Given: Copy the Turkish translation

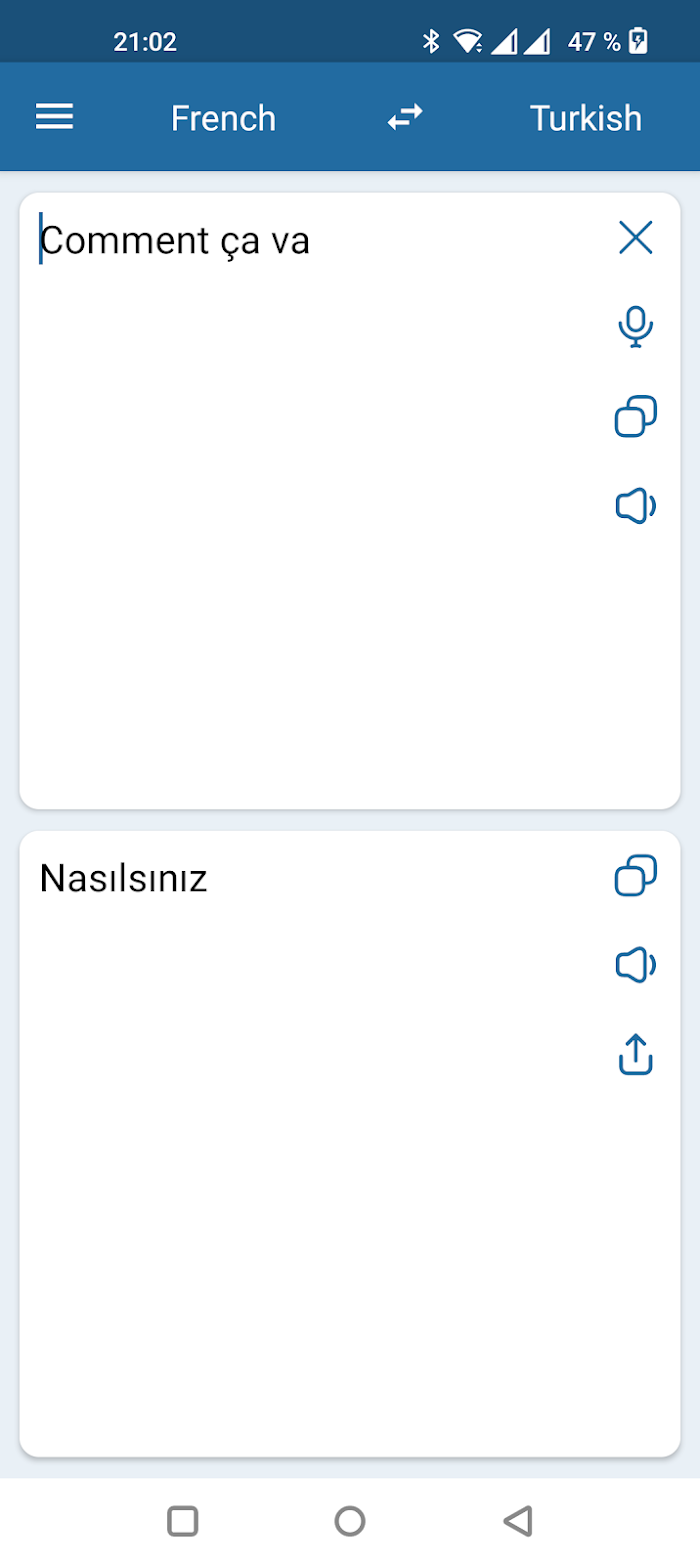Looking at the screenshot, I should [635, 875].
